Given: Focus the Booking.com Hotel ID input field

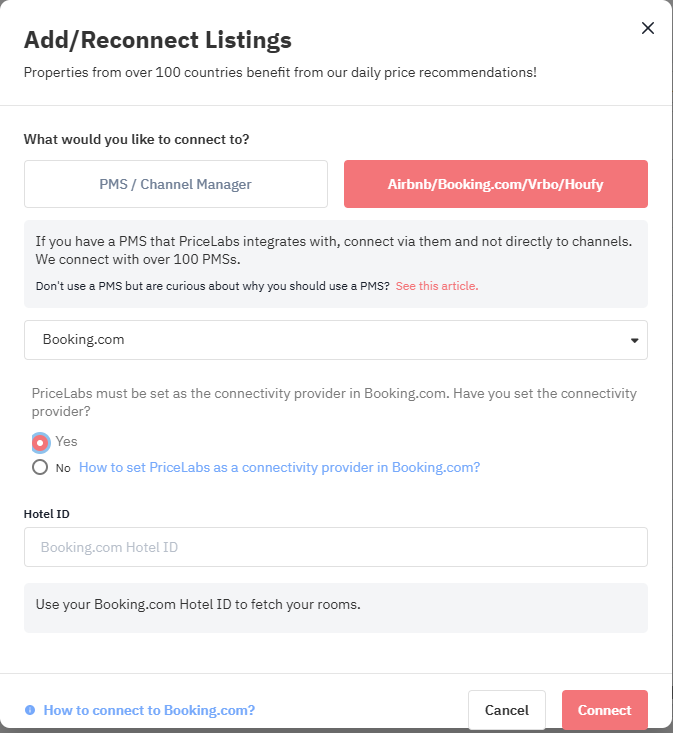Looking at the screenshot, I should [x=336, y=547].
